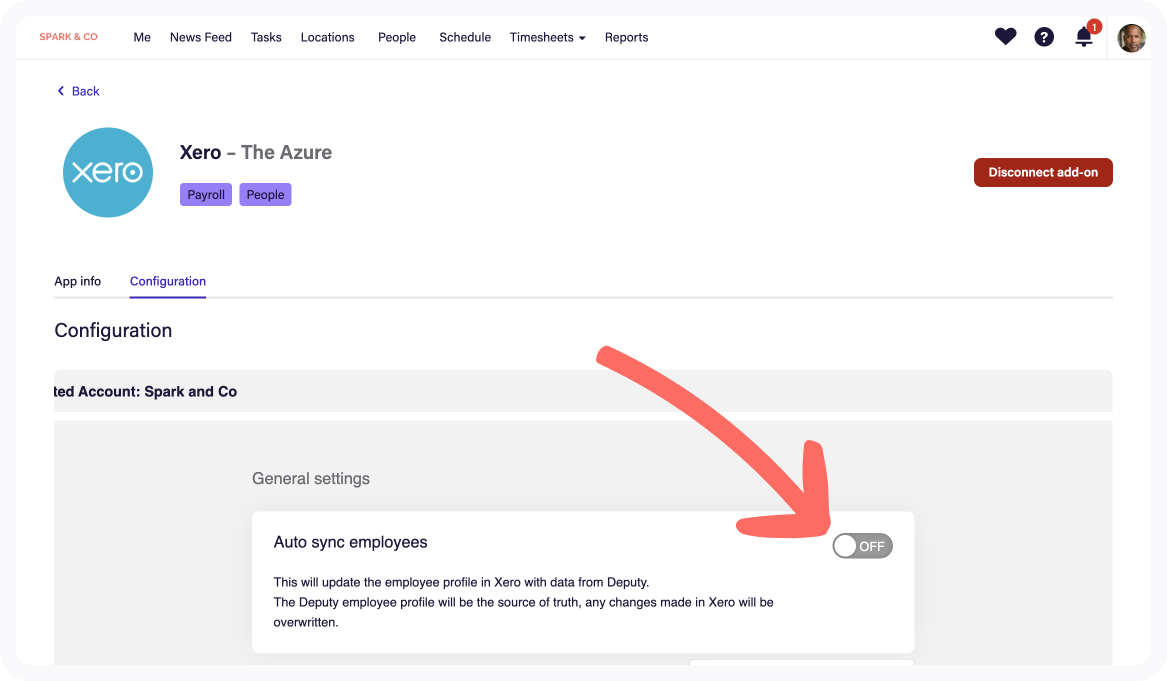Viewport: 1167px width, 681px height.
Task: Open the user profile avatar
Action: pyautogui.click(x=1131, y=38)
